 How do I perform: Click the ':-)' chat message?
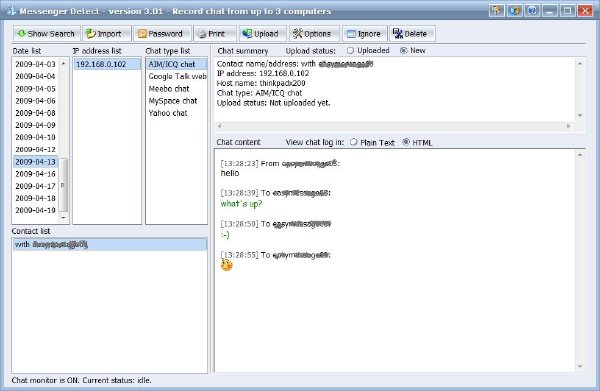[225, 235]
